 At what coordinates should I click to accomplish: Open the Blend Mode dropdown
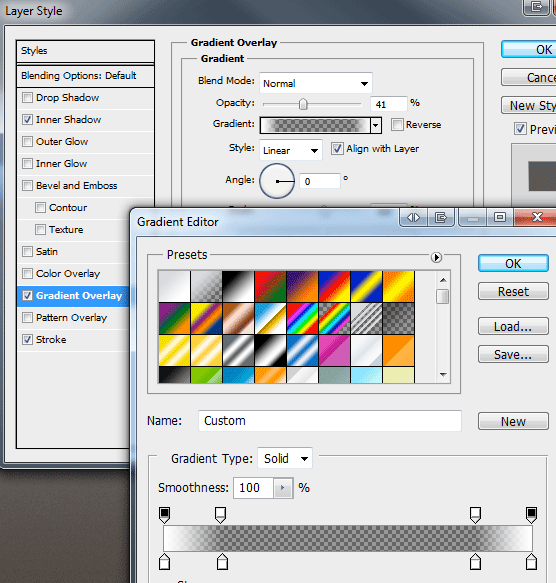click(x=316, y=83)
